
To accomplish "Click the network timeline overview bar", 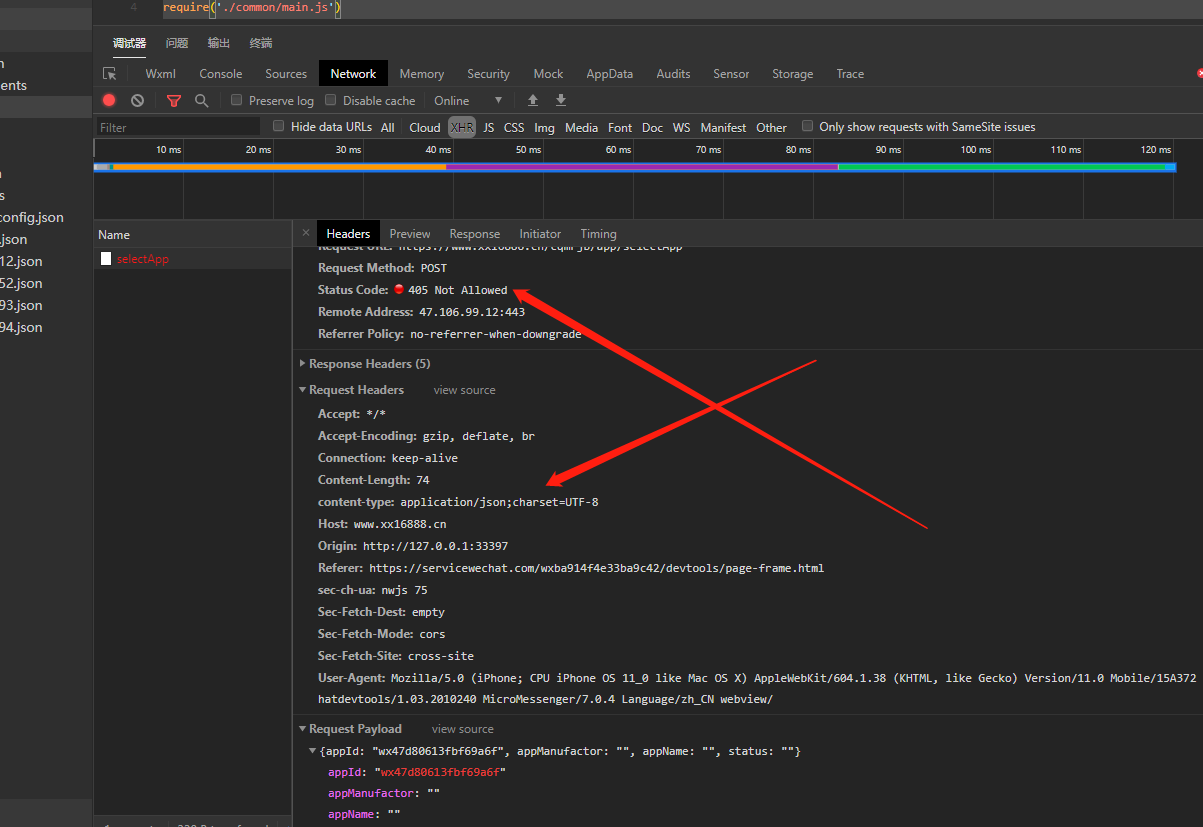I will (635, 167).
